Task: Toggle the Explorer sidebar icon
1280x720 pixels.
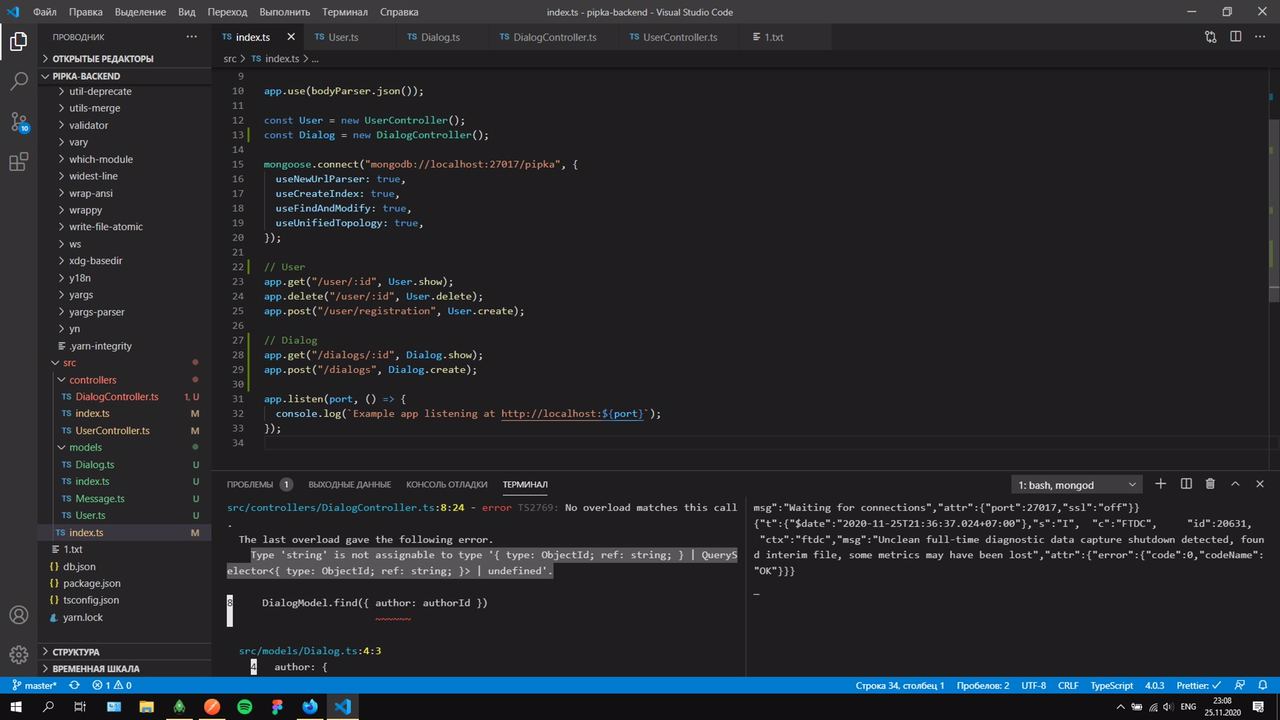Action: (x=18, y=41)
